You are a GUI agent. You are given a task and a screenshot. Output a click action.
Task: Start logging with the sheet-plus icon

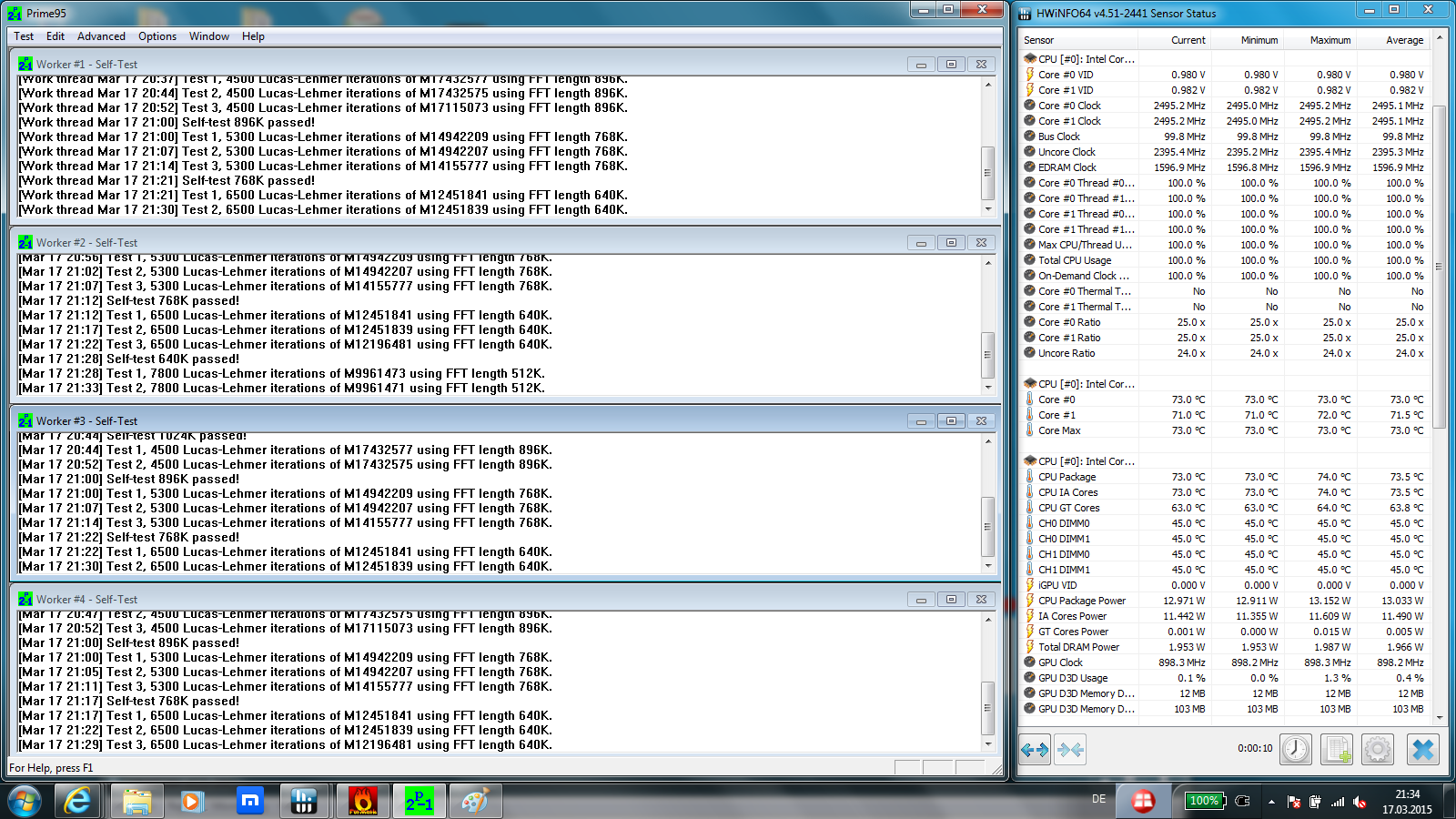pos(1336,750)
